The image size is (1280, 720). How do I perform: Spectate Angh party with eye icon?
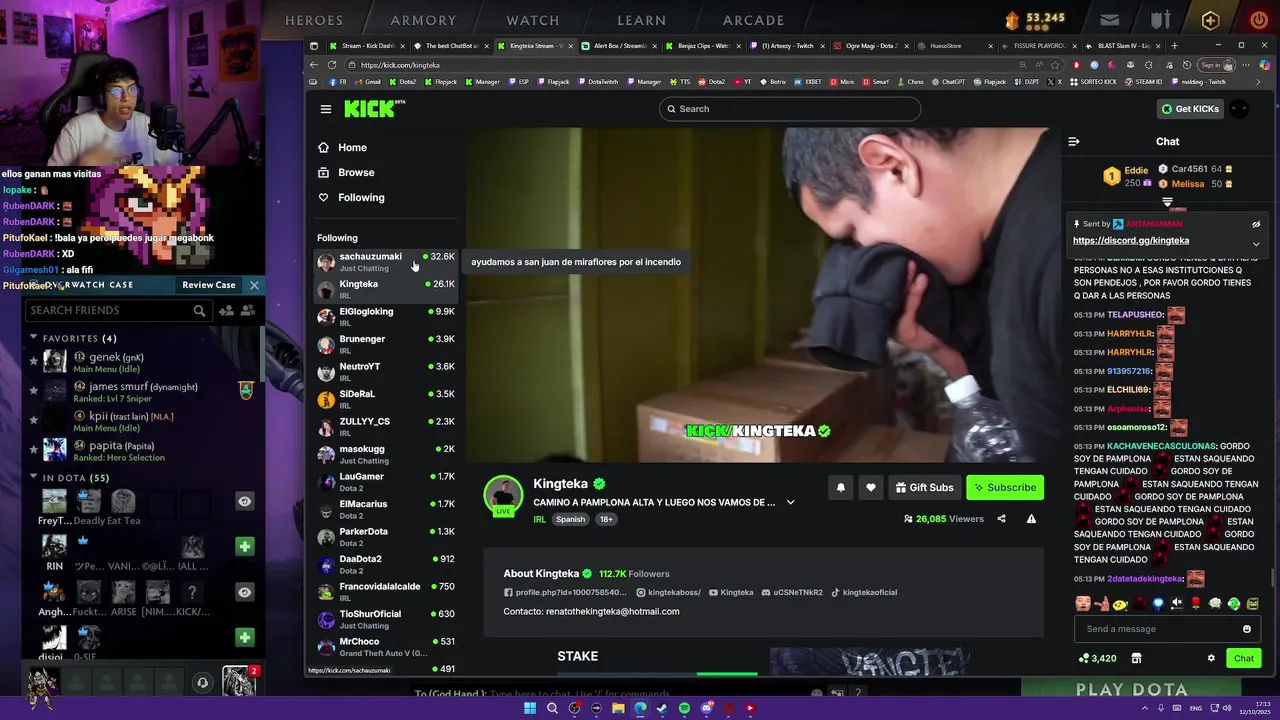pyautogui.click(x=244, y=592)
